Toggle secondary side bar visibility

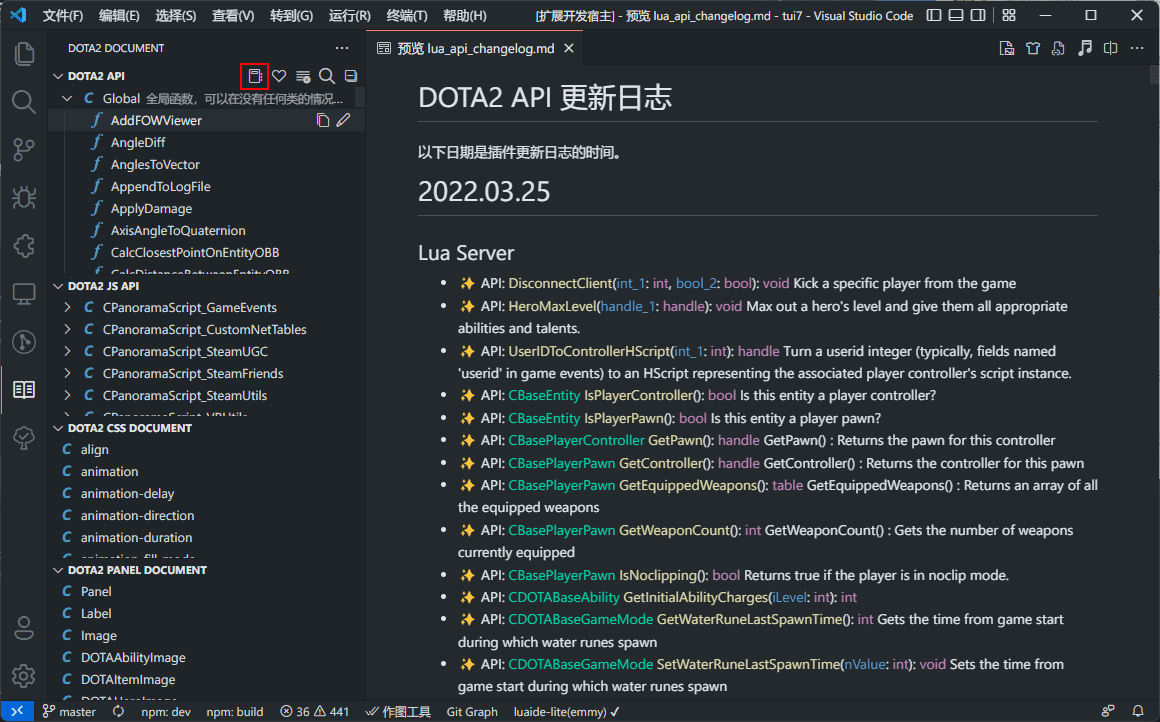coord(978,16)
